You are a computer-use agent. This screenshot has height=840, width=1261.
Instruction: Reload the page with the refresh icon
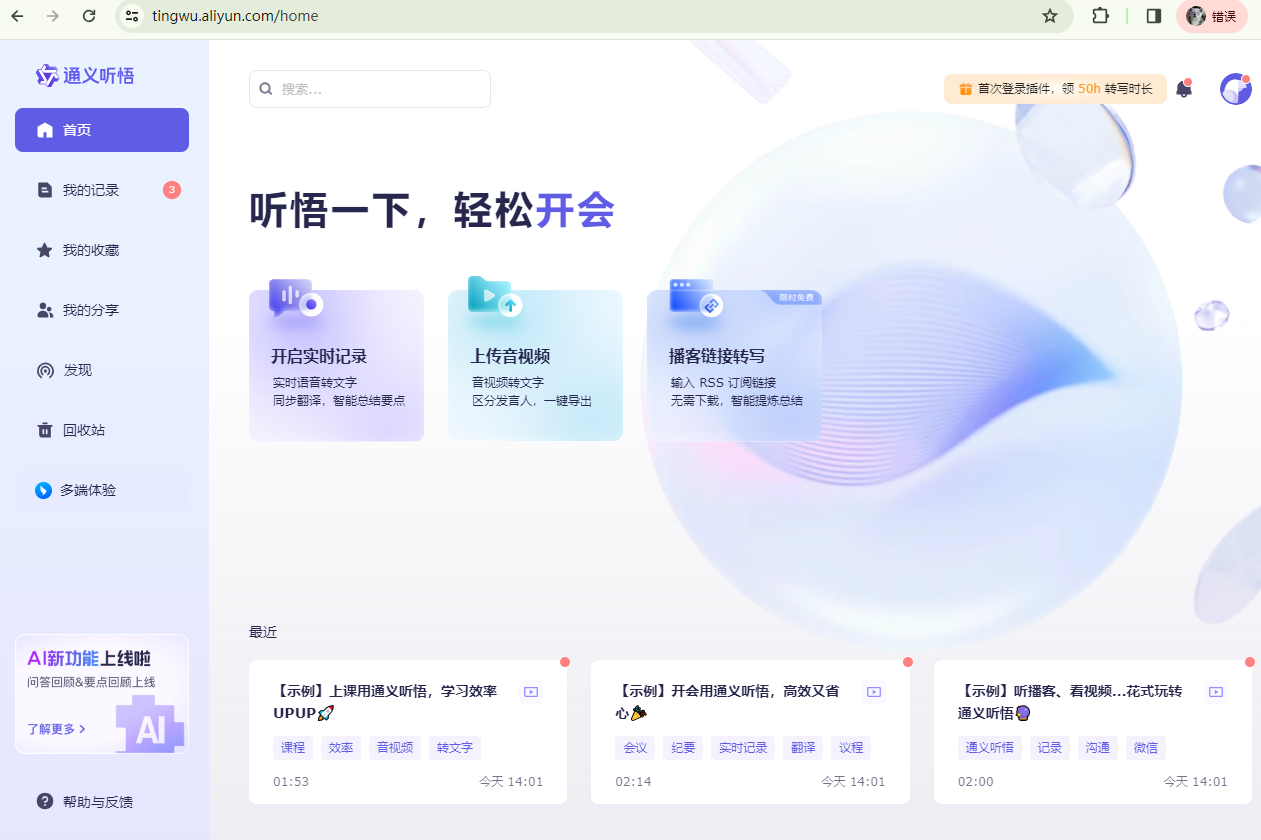pos(89,16)
